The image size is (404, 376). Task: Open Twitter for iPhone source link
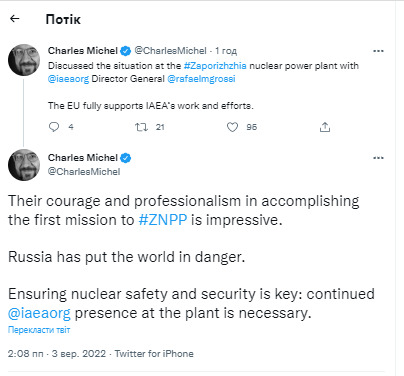tap(154, 354)
